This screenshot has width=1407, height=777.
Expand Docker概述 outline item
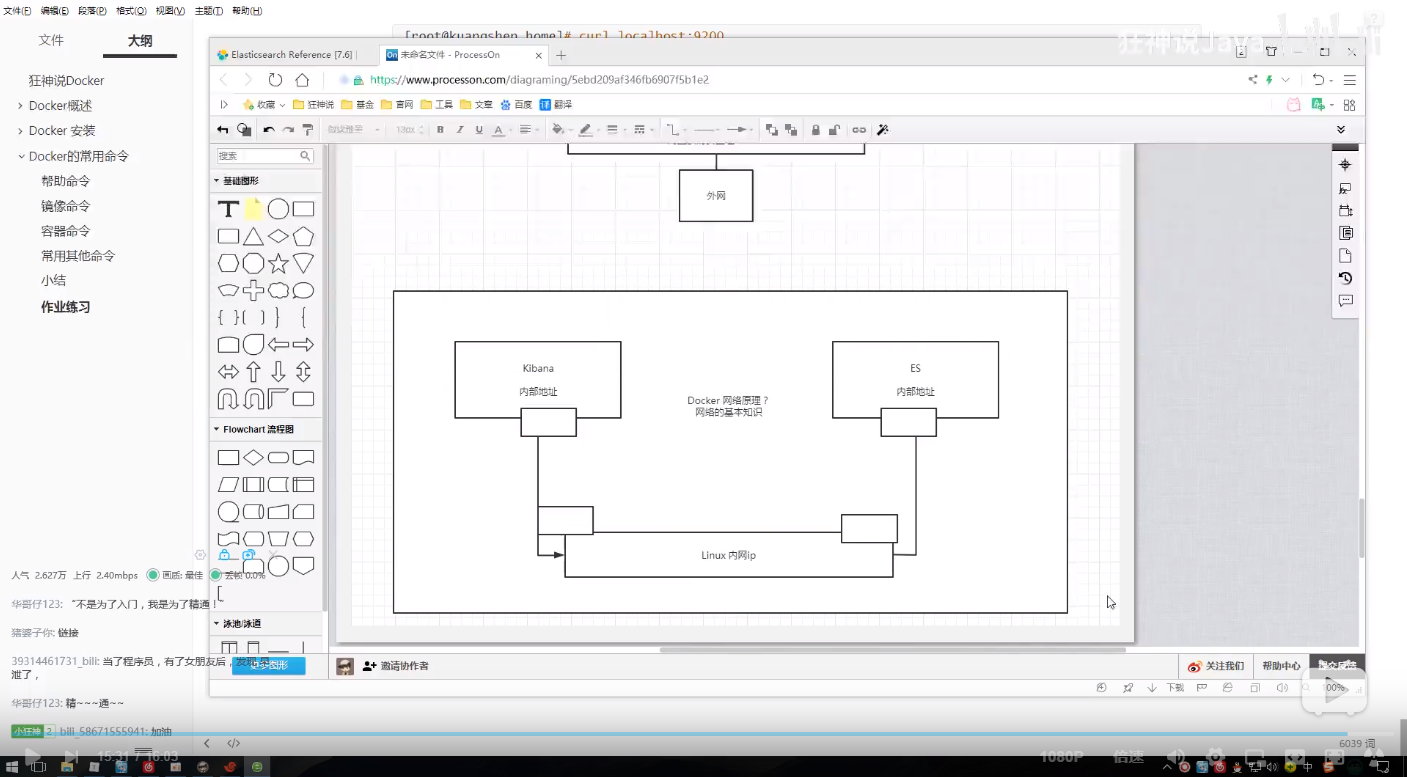20,106
